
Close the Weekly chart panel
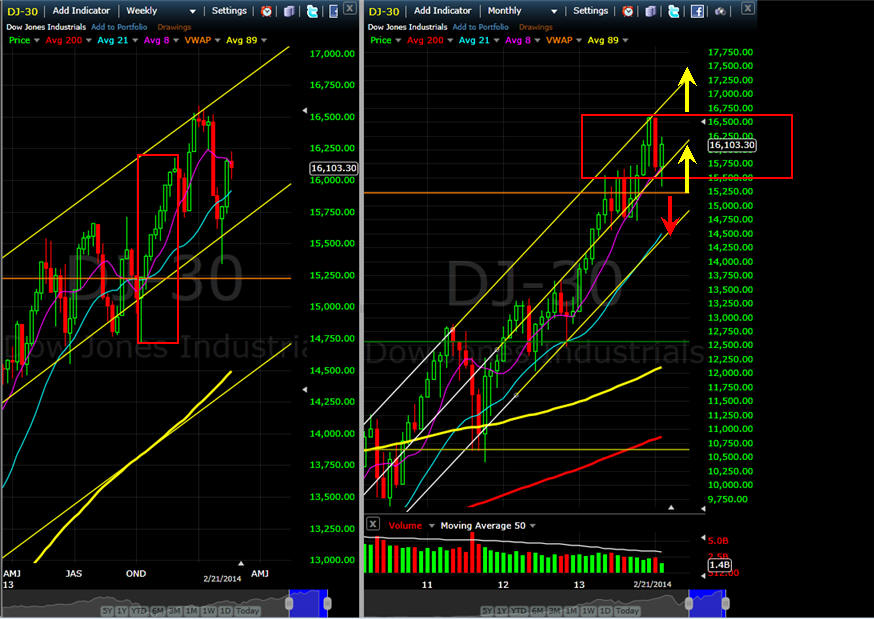point(349,8)
